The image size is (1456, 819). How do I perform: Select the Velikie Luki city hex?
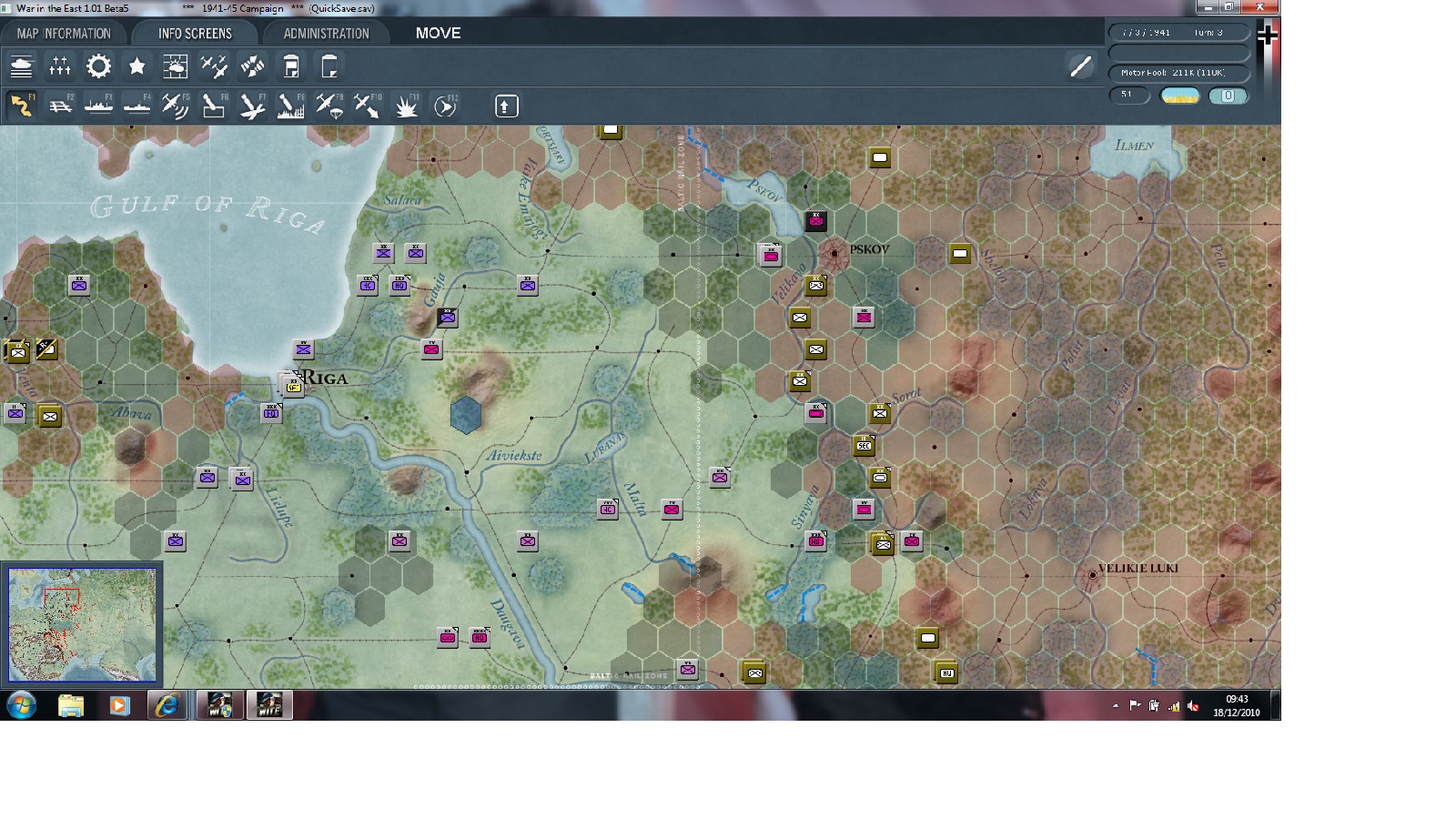pos(1093,575)
